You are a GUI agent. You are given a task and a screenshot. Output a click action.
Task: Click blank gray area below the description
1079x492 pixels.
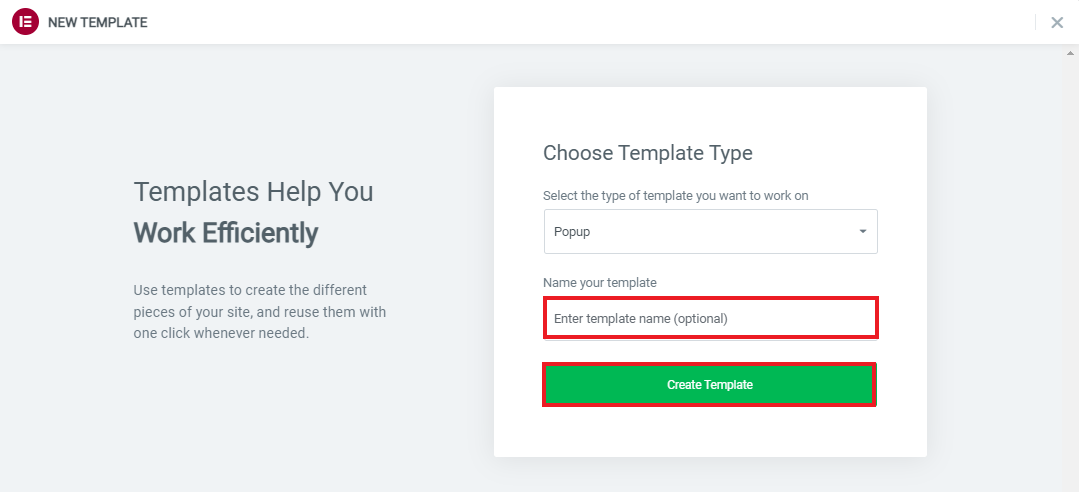coord(260,420)
